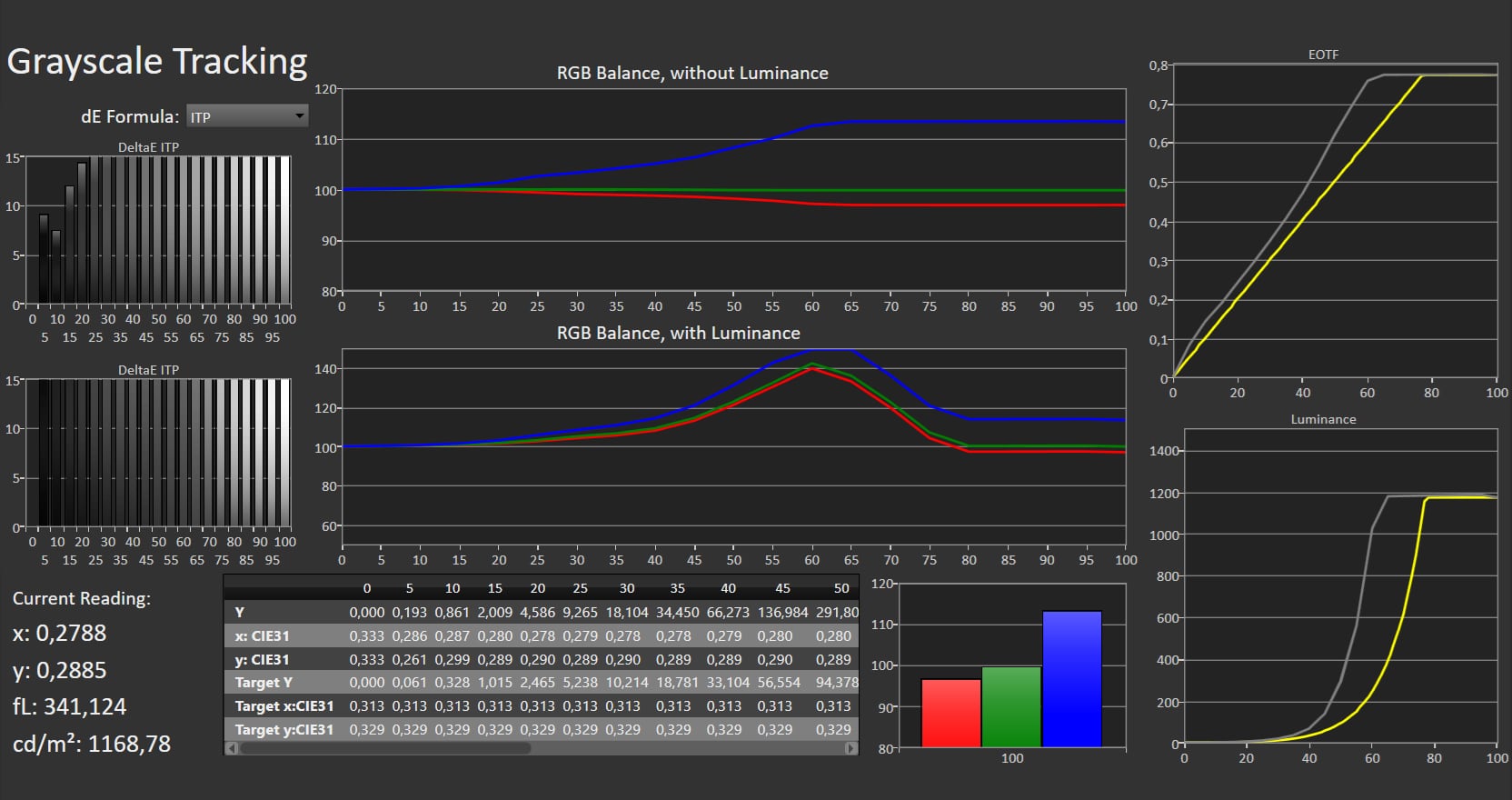Image resolution: width=1512 pixels, height=800 pixels.
Task: Click the horizontal scrollbar thumb under the table
Action: tap(384, 748)
